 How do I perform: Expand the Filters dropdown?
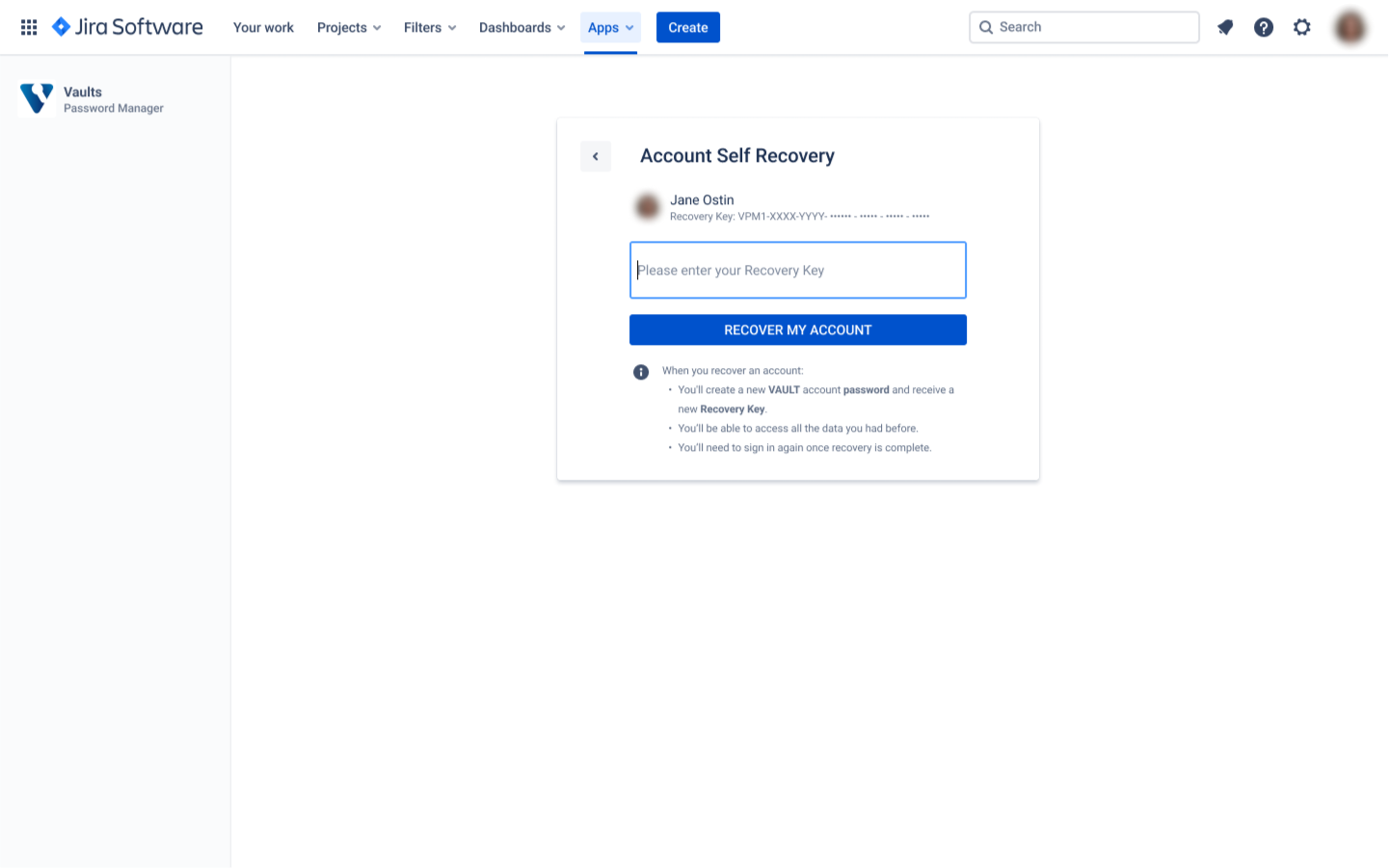430,27
